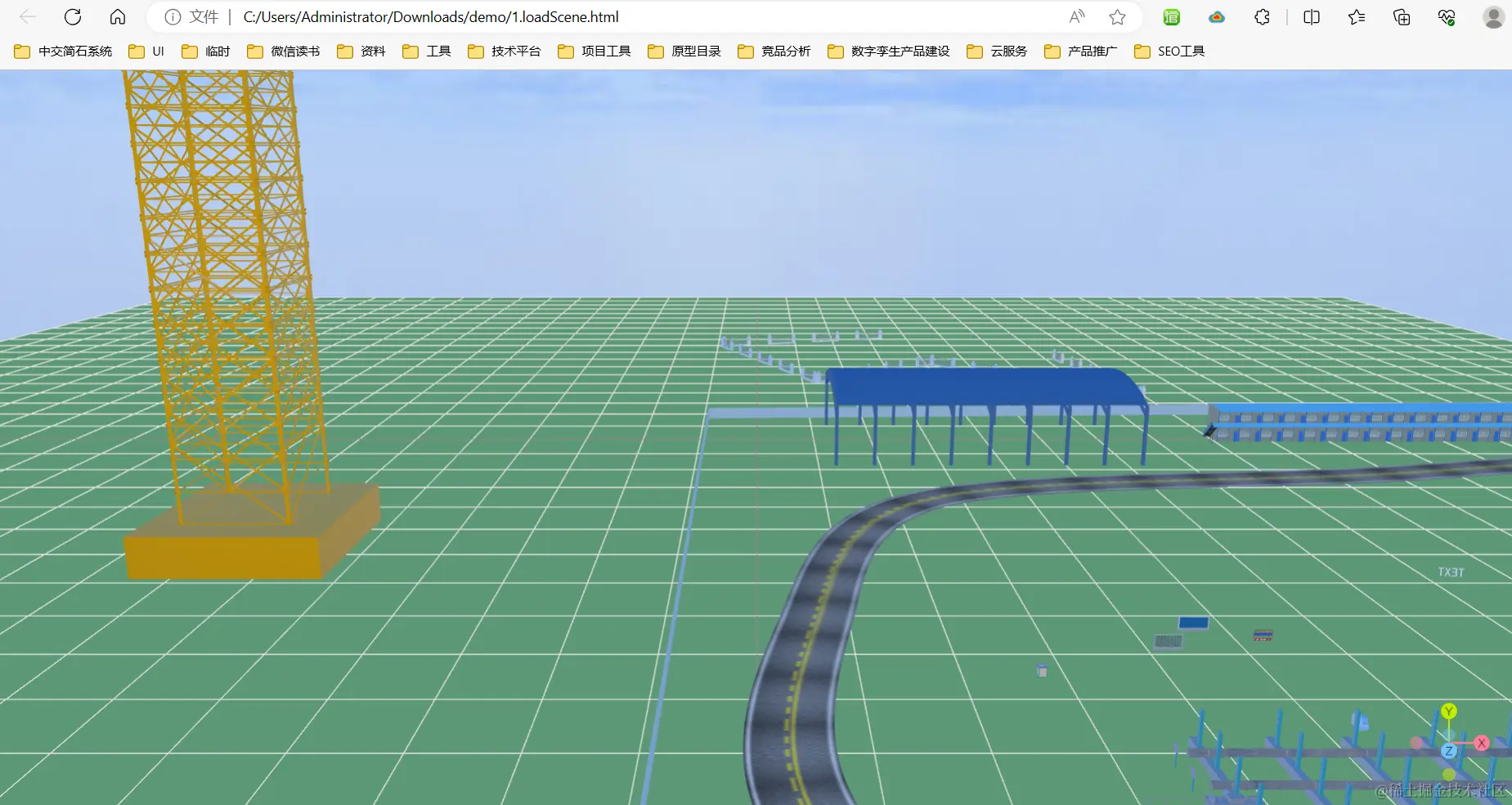Open the favorites list icon

click(x=1357, y=17)
